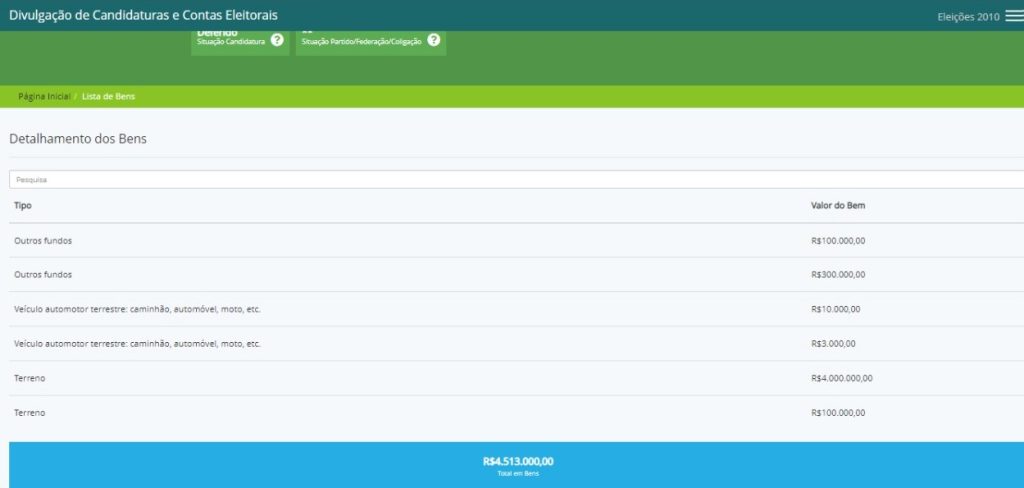This screenshot has width=1024, height=488.
Task: Click the R$10.000,00 value cell
Action: (x=835, y=309)
